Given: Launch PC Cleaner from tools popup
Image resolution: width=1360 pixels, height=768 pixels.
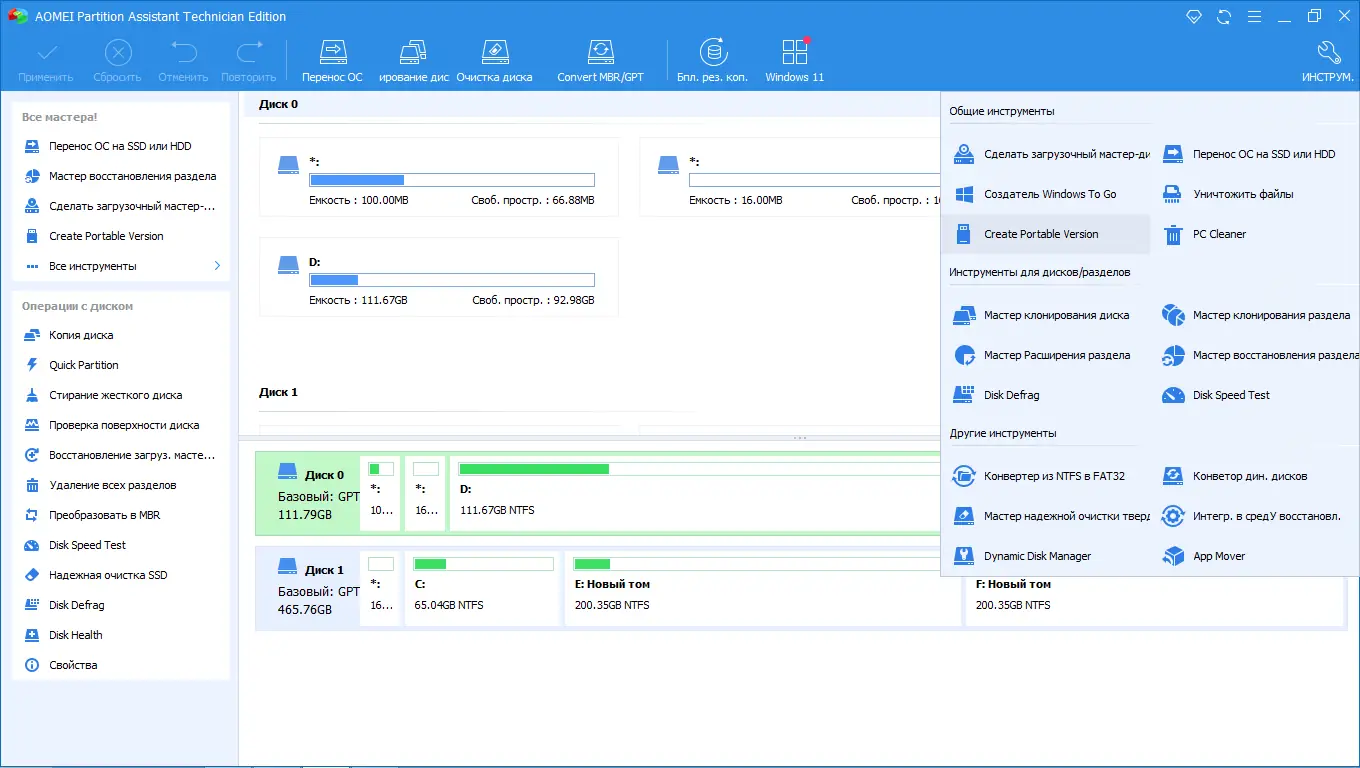Looking at the screenshot, I should coord(1255,234).
